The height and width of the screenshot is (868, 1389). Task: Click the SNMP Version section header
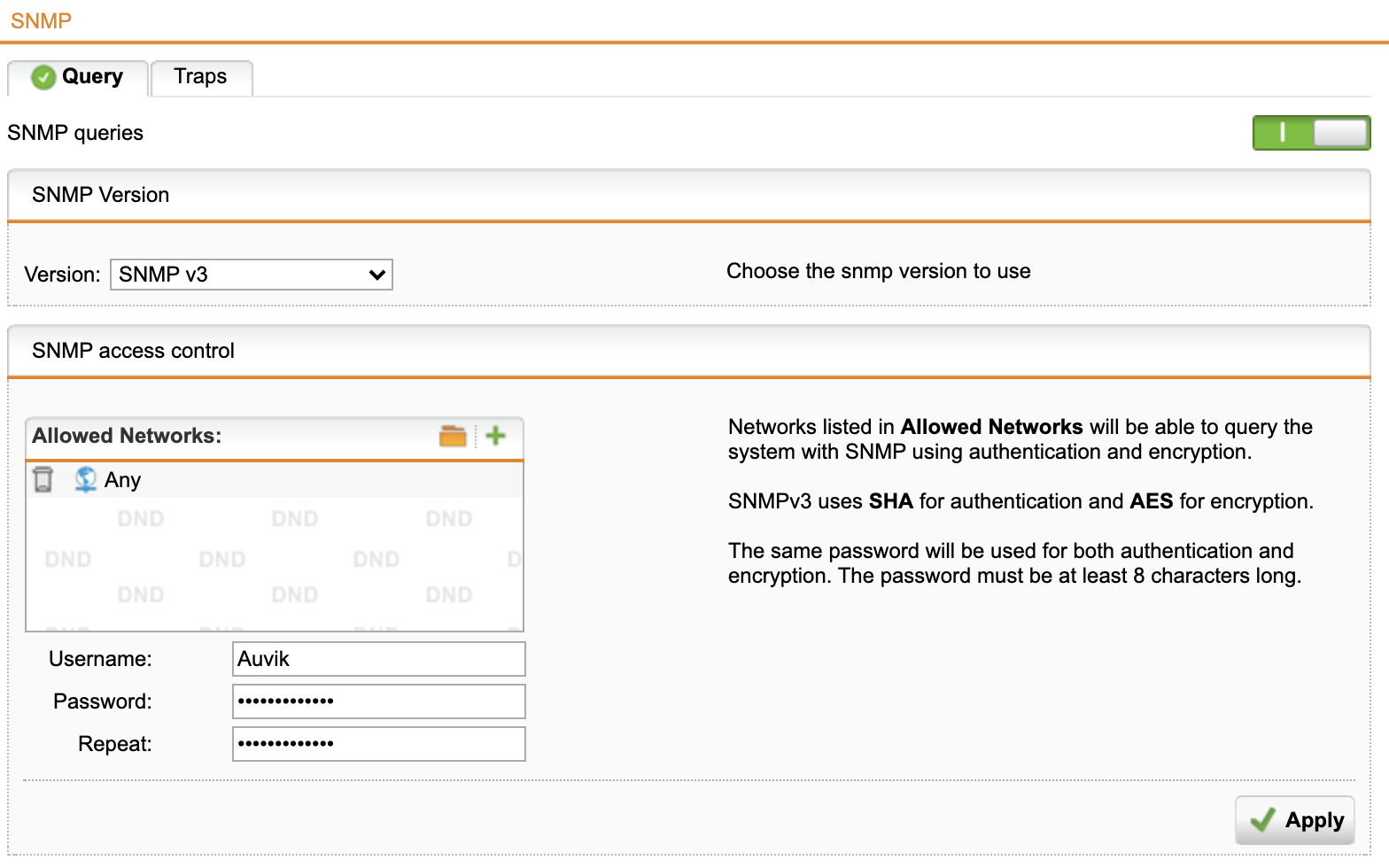tap(689, 195)
